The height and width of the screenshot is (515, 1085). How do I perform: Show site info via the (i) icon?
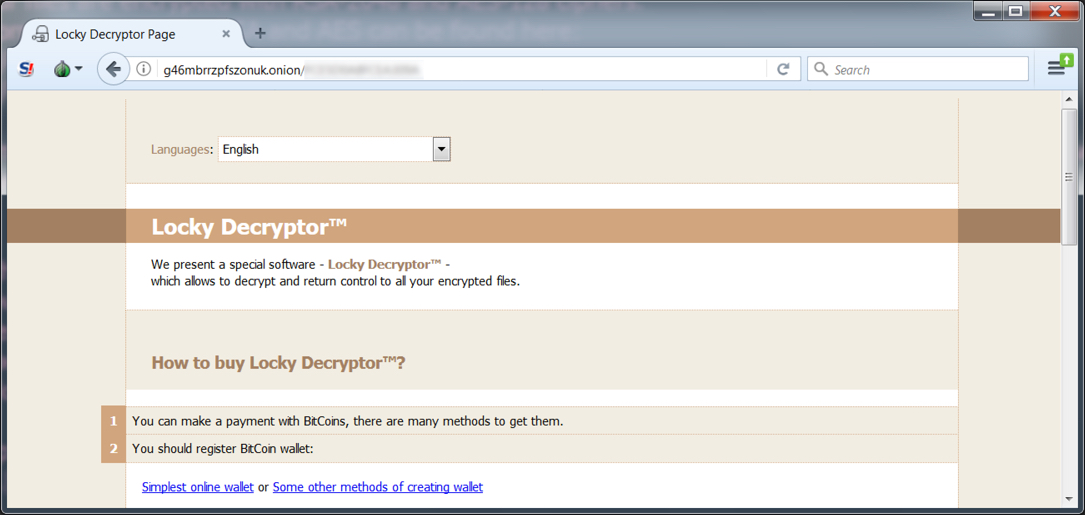tap(143, 69)
